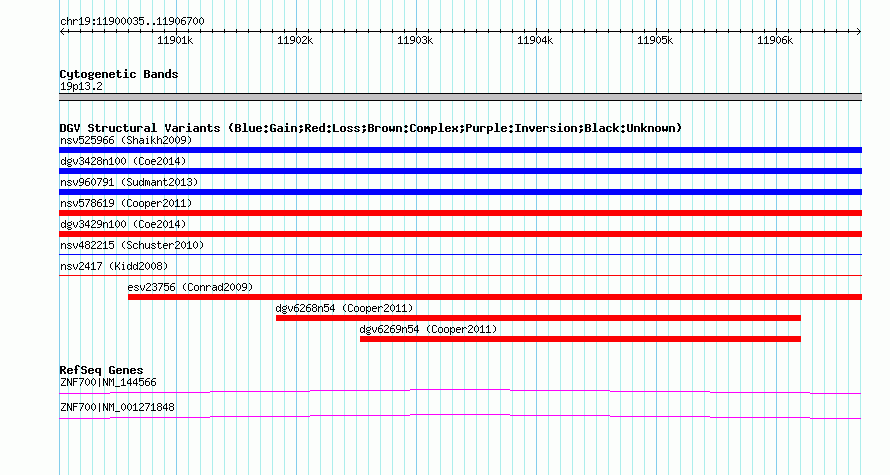Click the blue gain bar for nsv960791

[460, 192]
